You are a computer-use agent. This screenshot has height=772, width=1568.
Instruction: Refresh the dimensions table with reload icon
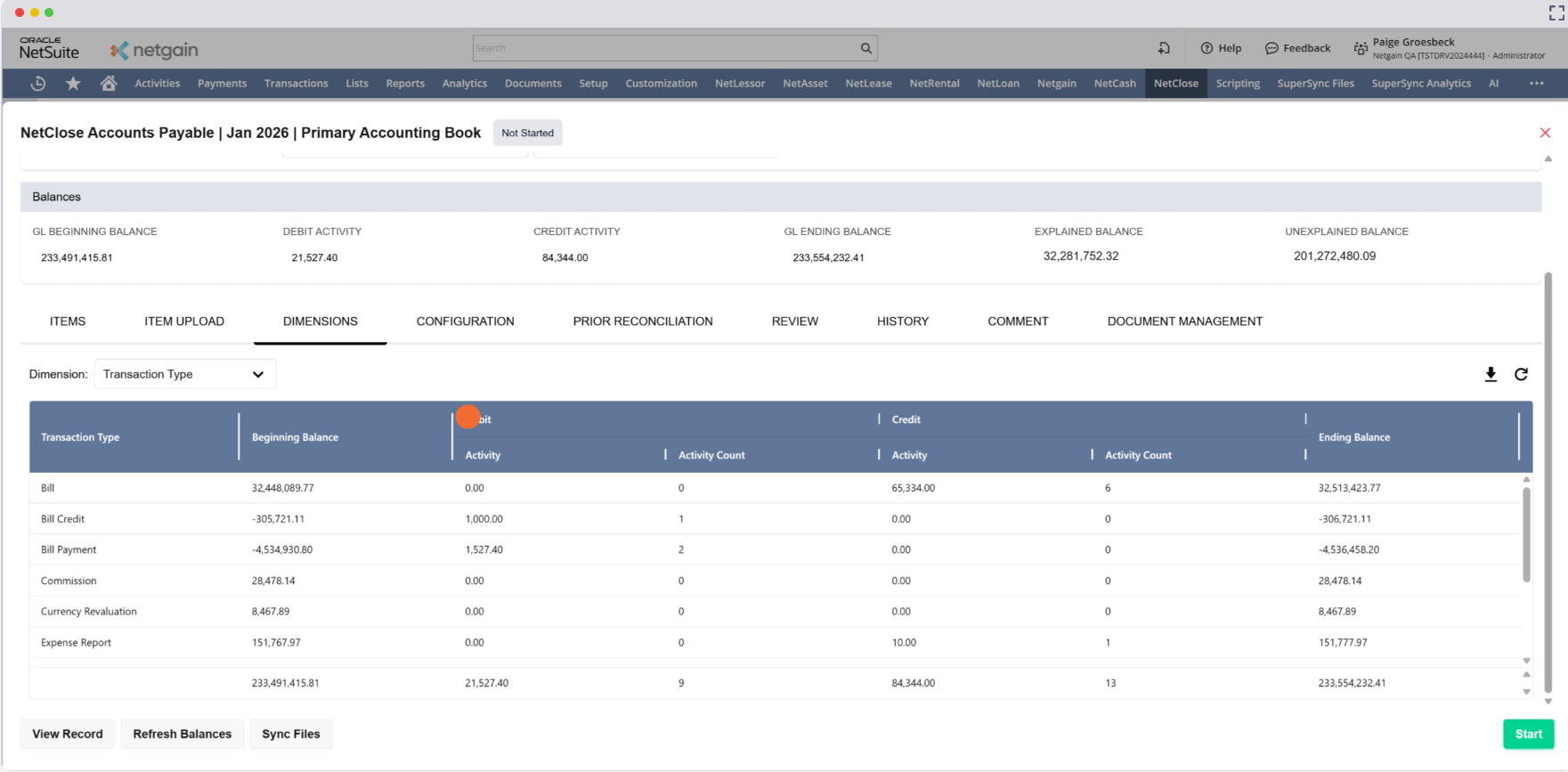point(1522,375)
